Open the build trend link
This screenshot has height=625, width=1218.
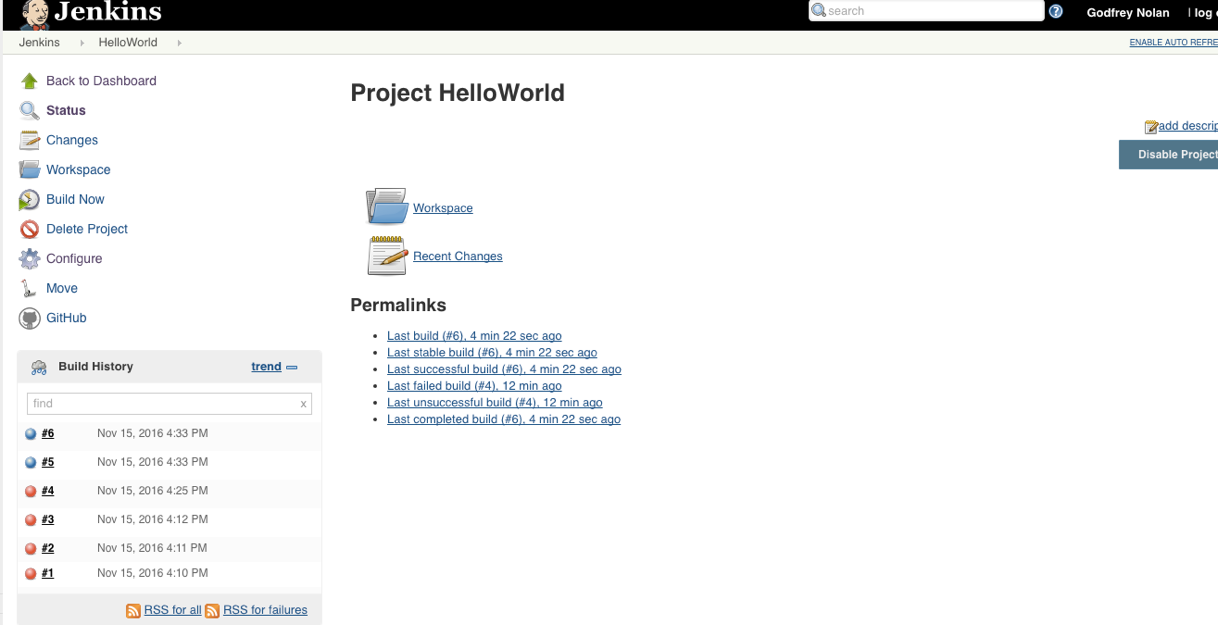(x=266, y=367)
